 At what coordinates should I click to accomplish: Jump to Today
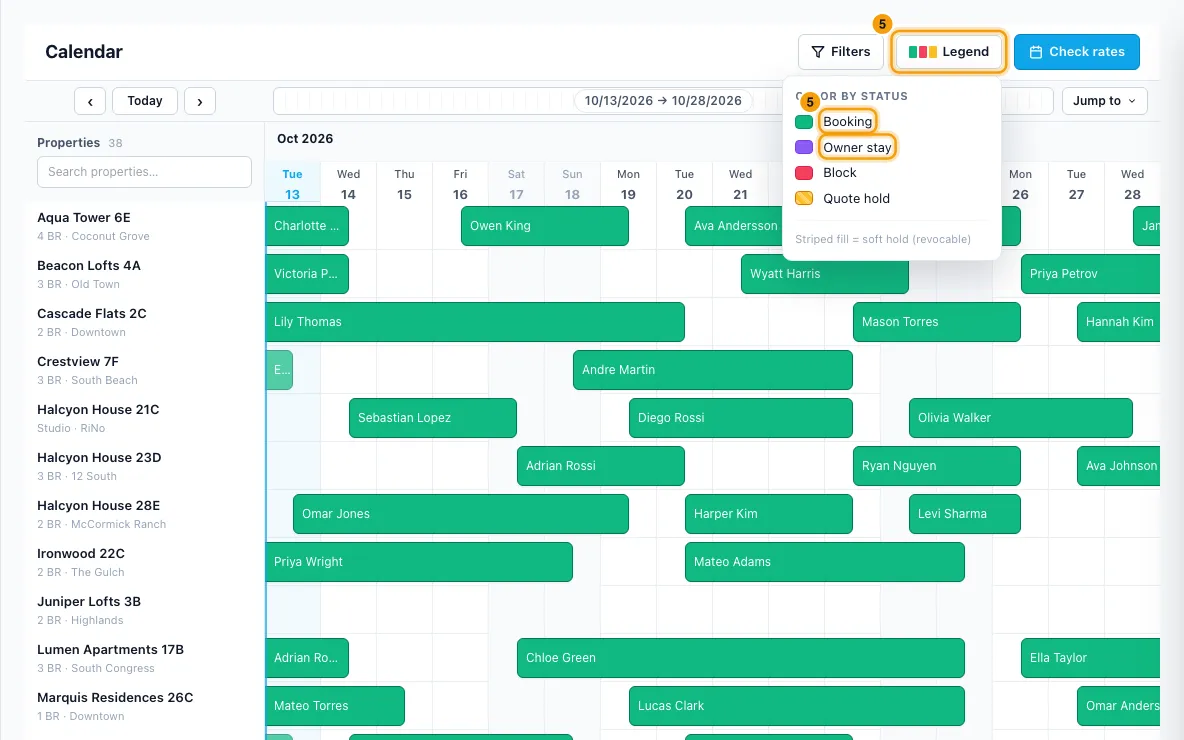pyautogui.click(x=145, y=100)
